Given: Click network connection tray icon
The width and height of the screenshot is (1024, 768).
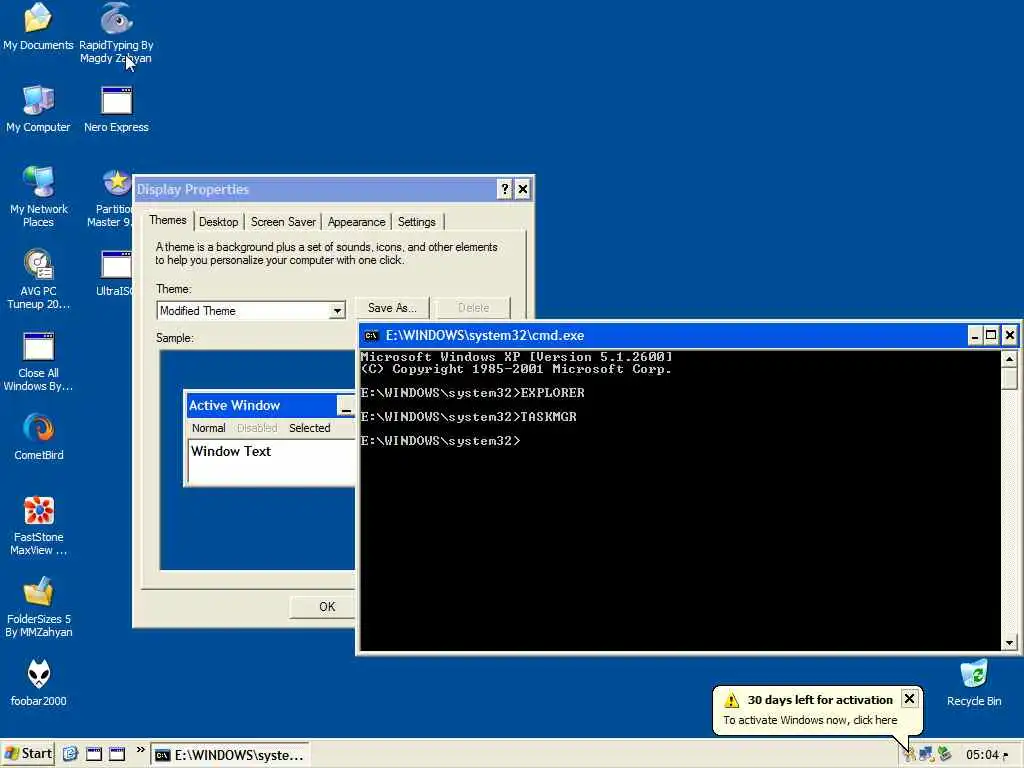Looking at the screenshot, I should pyautogui.click(x=926, y=755).
